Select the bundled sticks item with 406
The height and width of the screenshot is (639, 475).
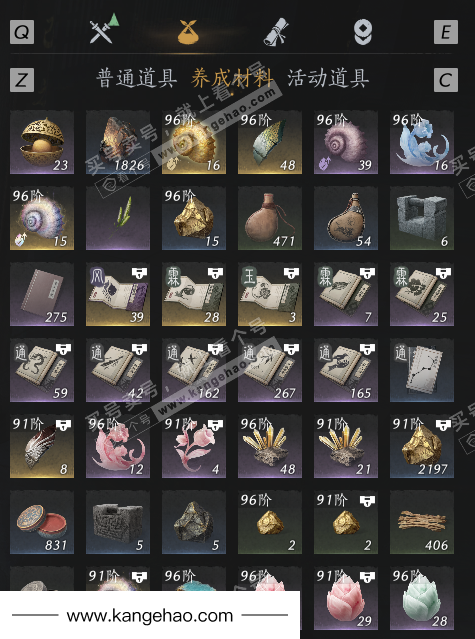[422, 522]
